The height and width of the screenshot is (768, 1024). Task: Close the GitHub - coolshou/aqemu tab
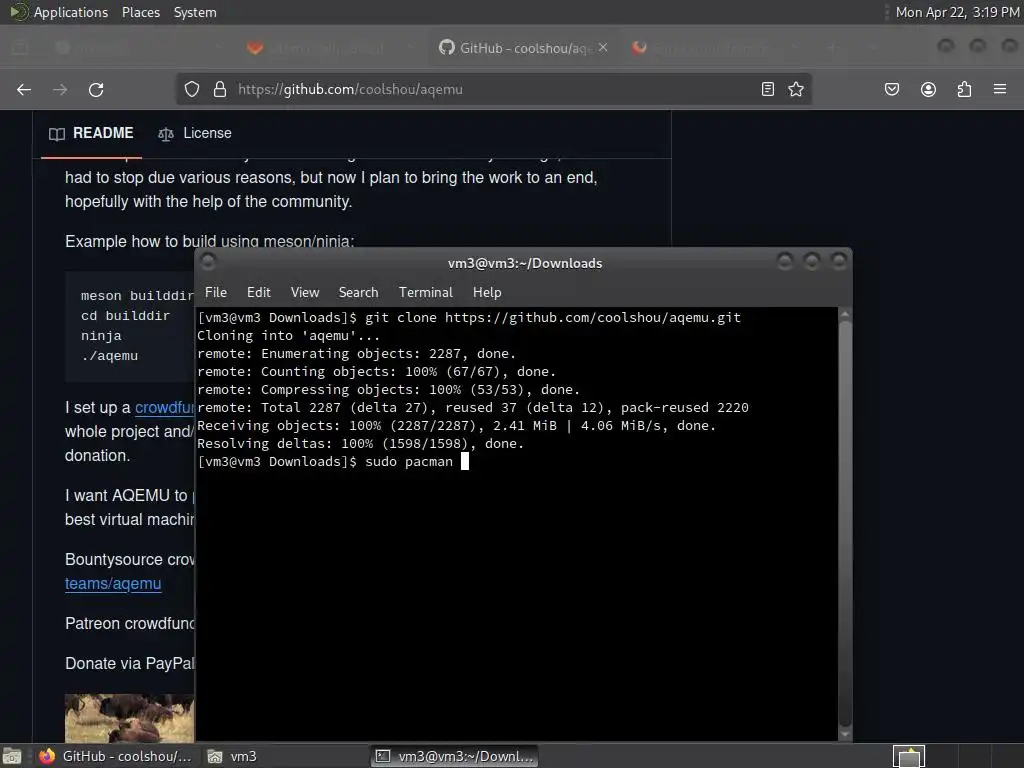(603, 47)
